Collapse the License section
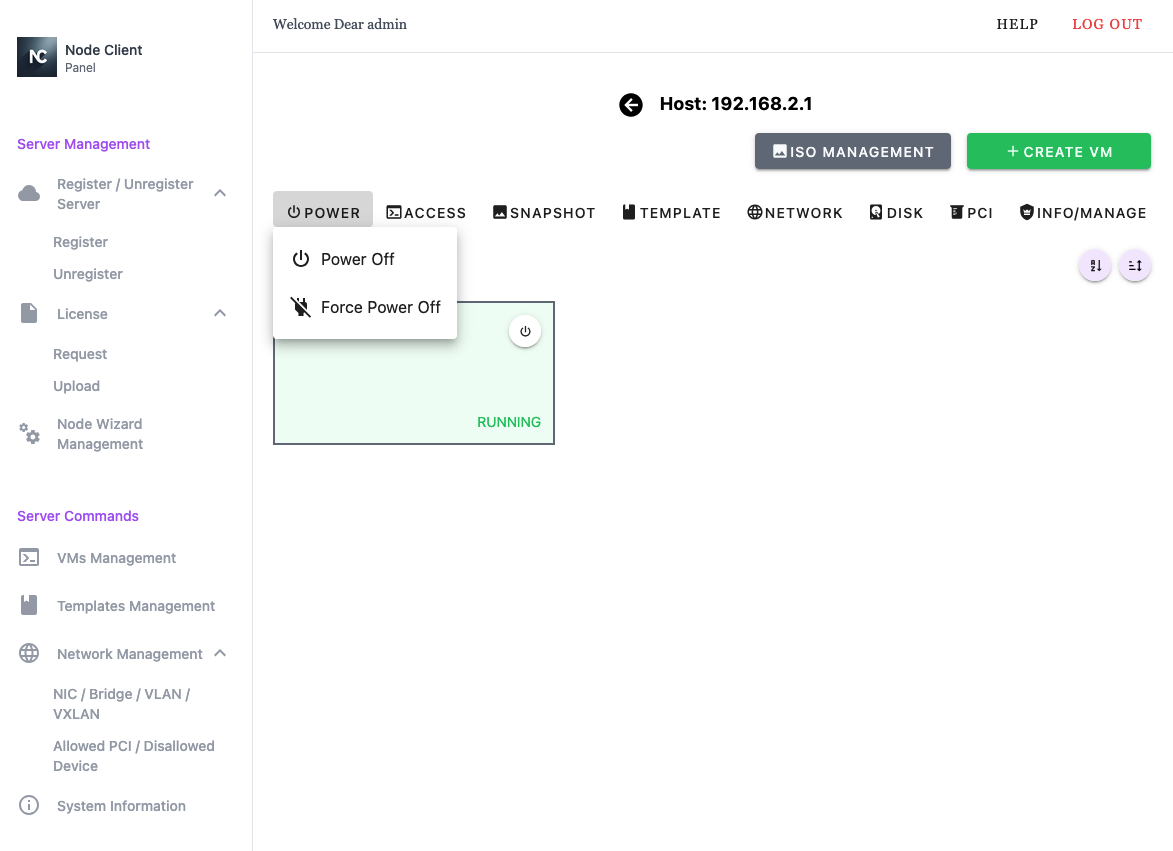The height and width of the screenshot is (851, 1173). [221, 314]
